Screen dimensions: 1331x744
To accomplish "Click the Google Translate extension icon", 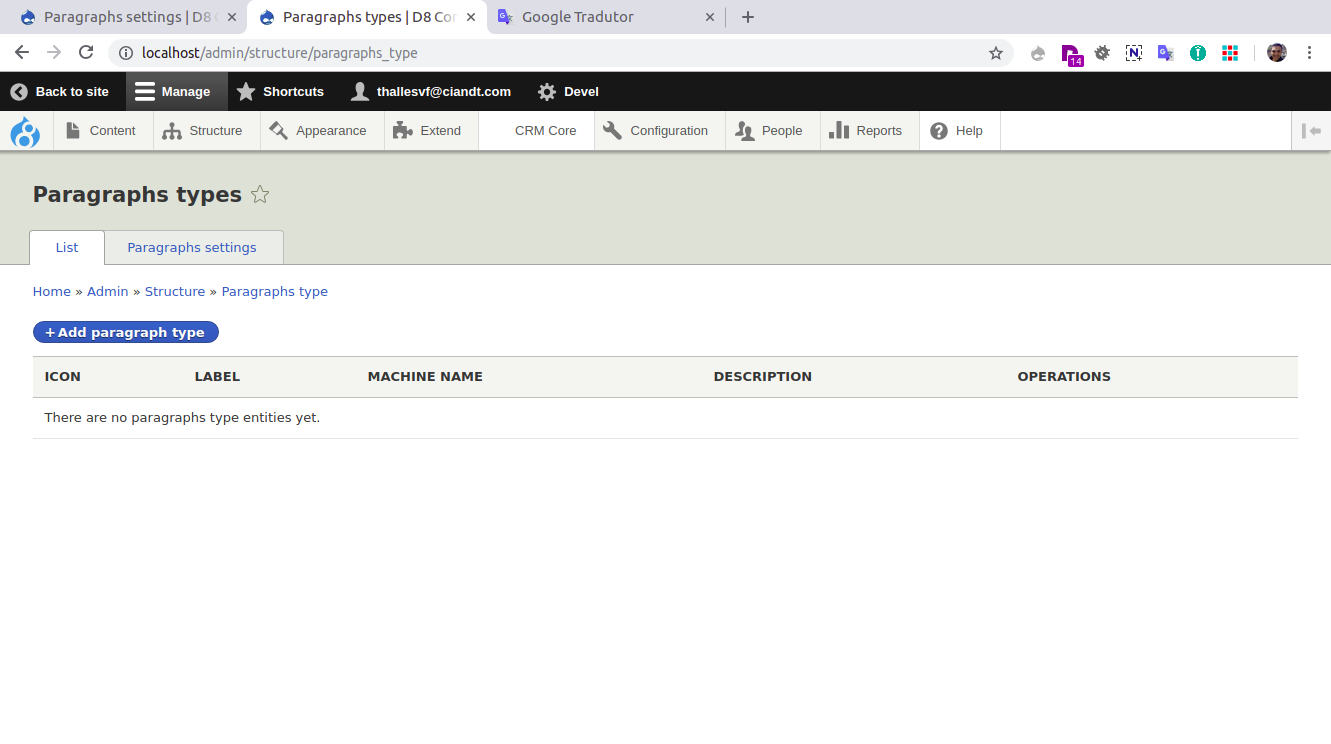I will pyautogui.click(x=1165, y=53).
